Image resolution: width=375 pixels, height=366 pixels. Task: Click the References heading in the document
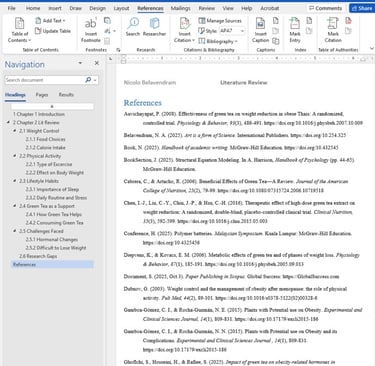point(143,103)
